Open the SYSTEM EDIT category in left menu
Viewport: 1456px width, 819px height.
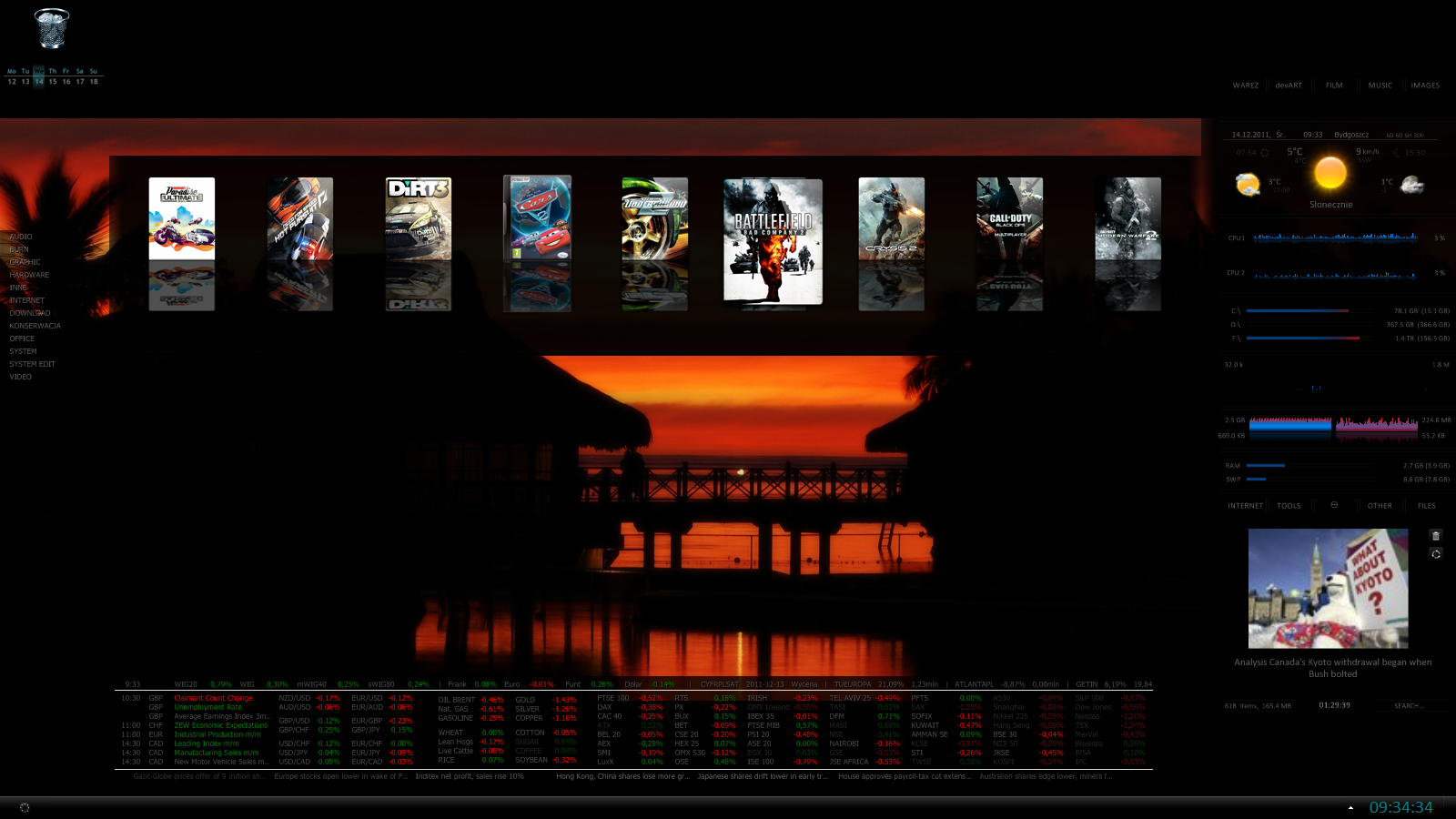(33, 364)
